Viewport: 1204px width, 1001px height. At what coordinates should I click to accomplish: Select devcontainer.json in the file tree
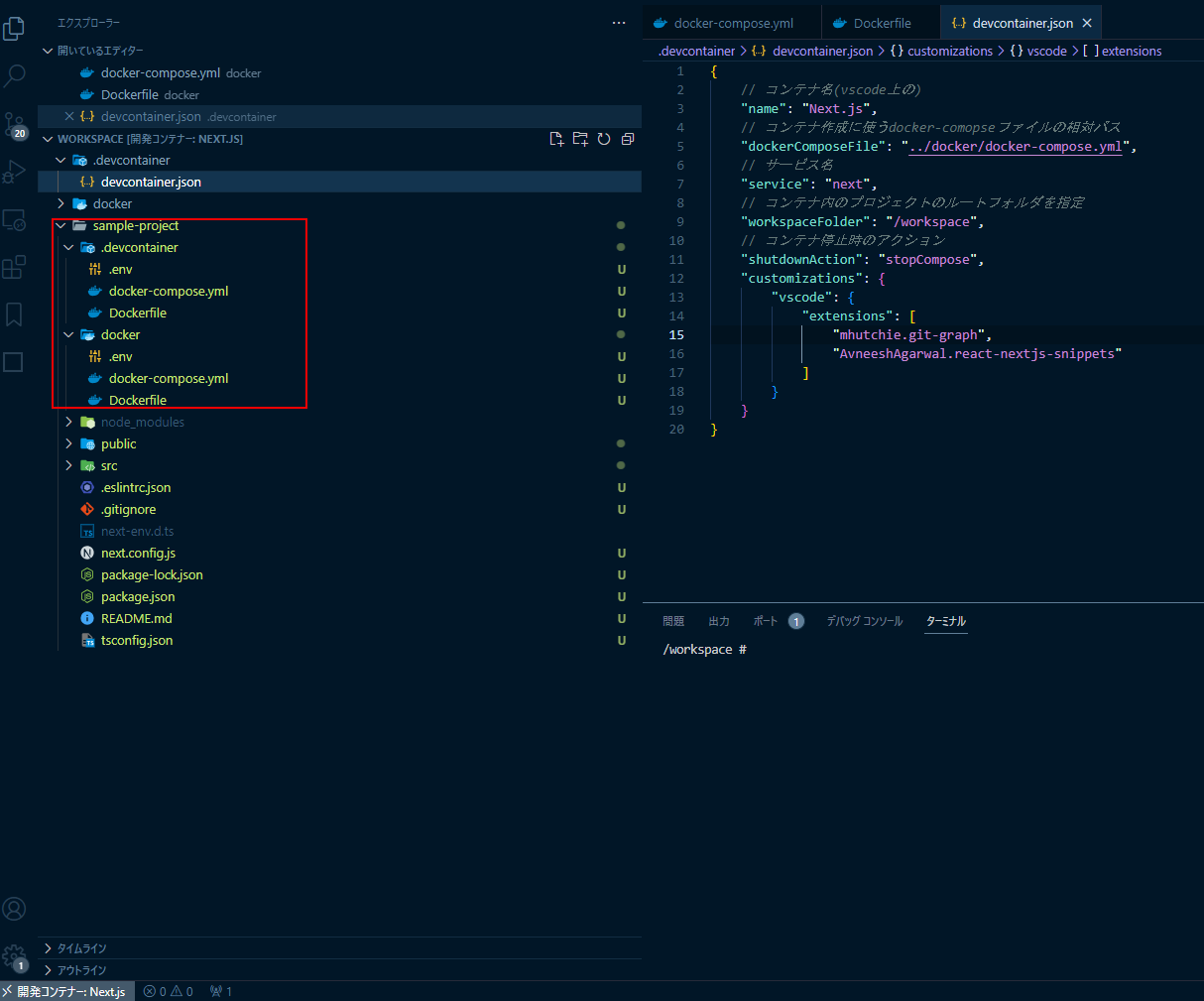(340, 182)
